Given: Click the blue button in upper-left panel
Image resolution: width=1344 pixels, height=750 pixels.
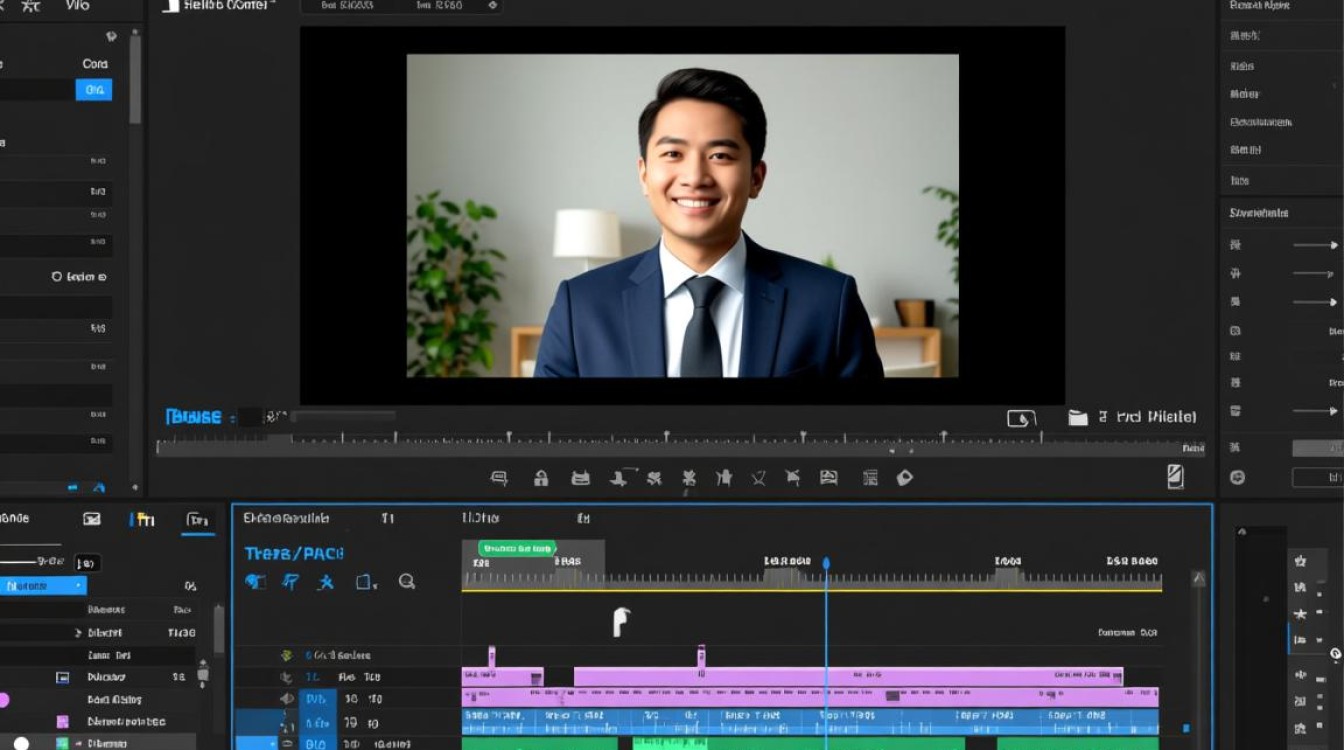Looking at the screenshot, I should tap(94, 90).
